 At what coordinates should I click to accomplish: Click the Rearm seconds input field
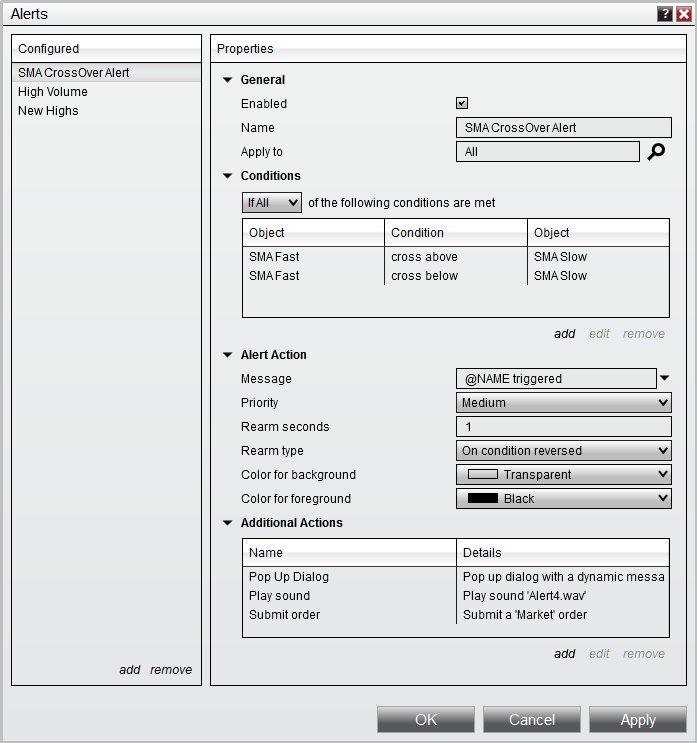click(x=563, y=427)
